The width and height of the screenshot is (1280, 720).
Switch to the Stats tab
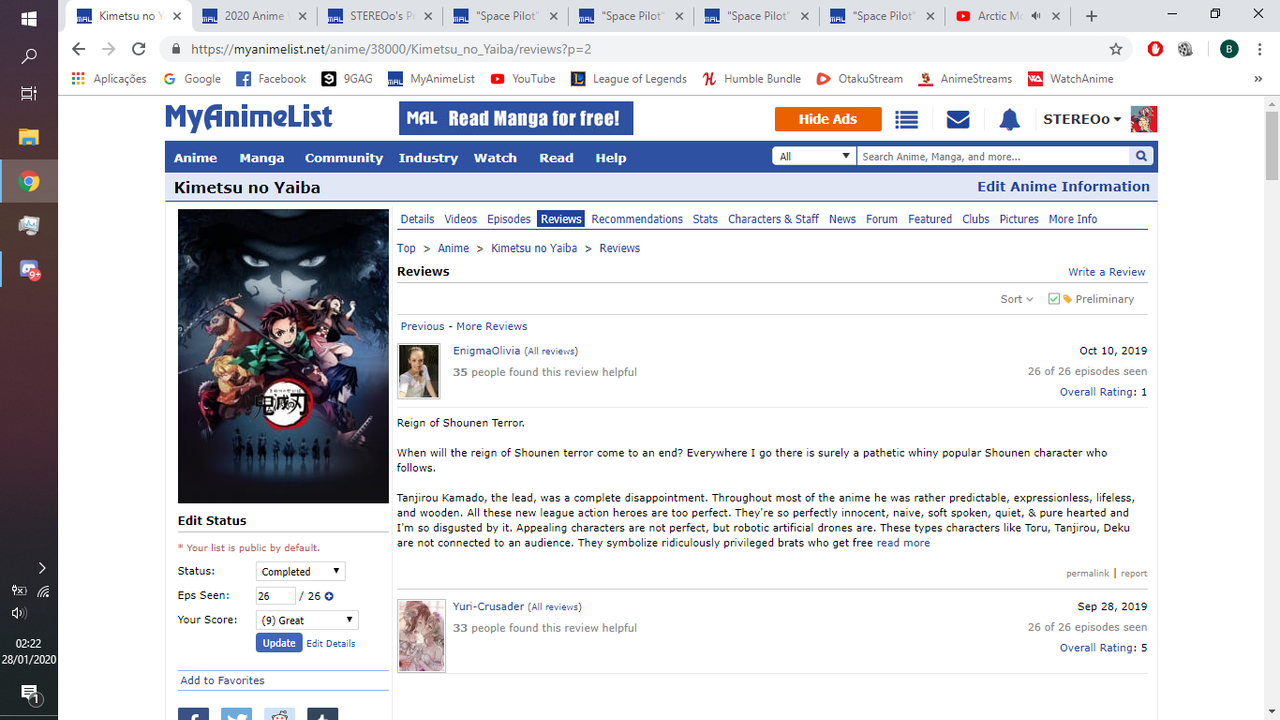point(705,219)
